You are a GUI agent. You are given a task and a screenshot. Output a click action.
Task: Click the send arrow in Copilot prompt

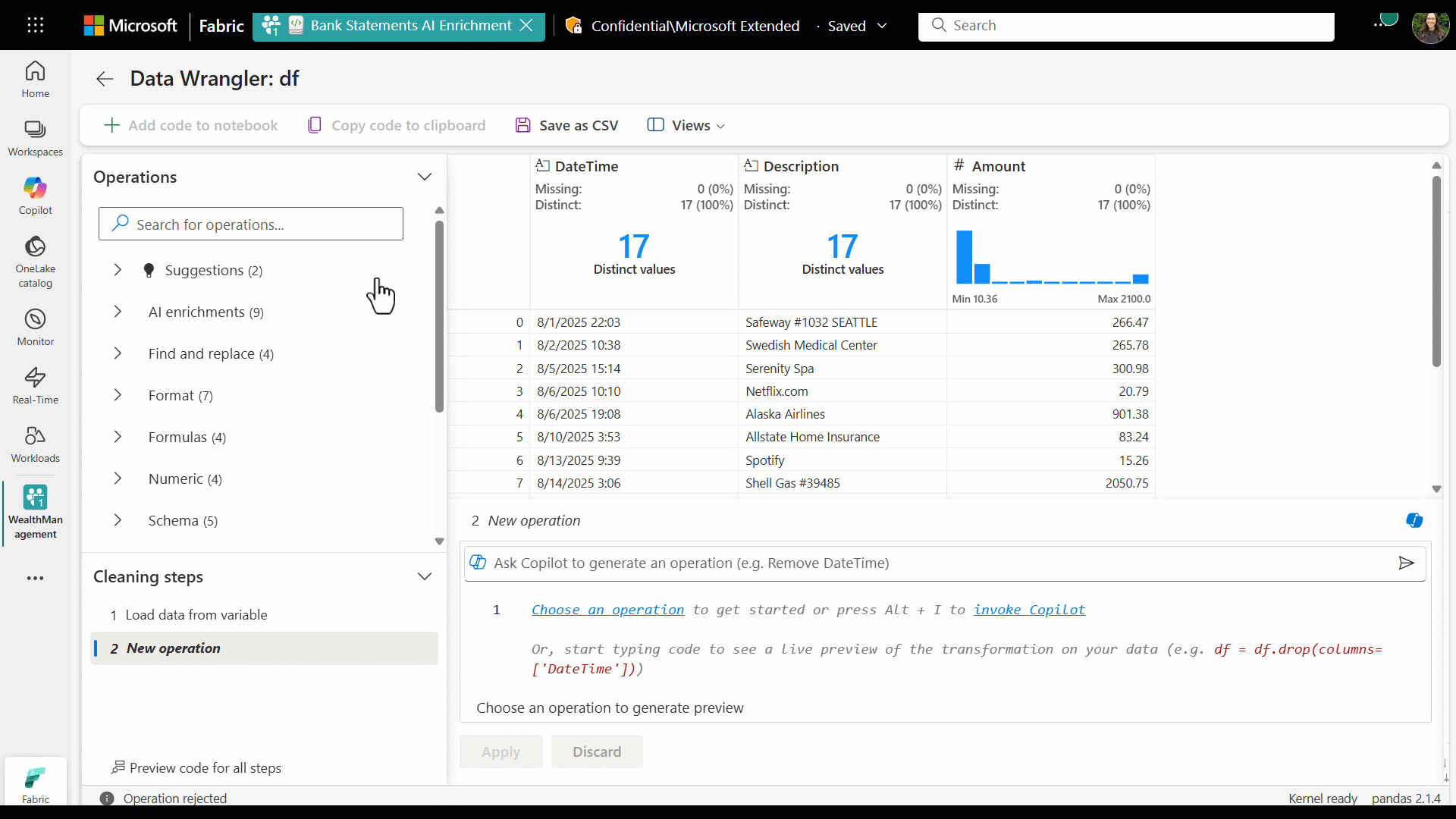pos(1406,563)
